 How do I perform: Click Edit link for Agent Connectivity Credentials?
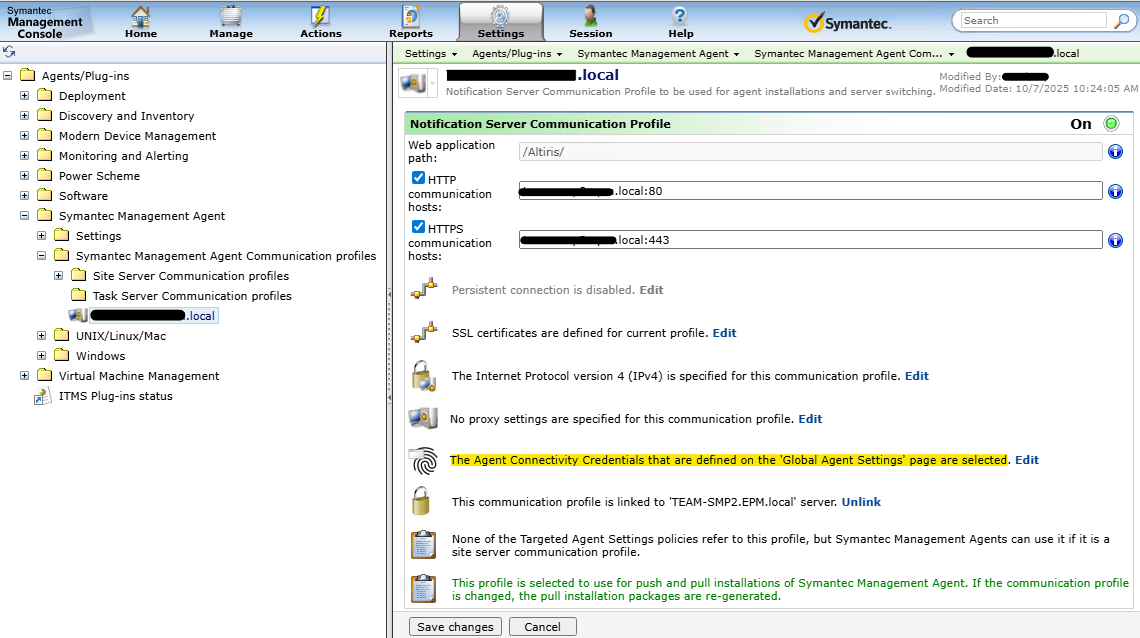coord(1027,460)
